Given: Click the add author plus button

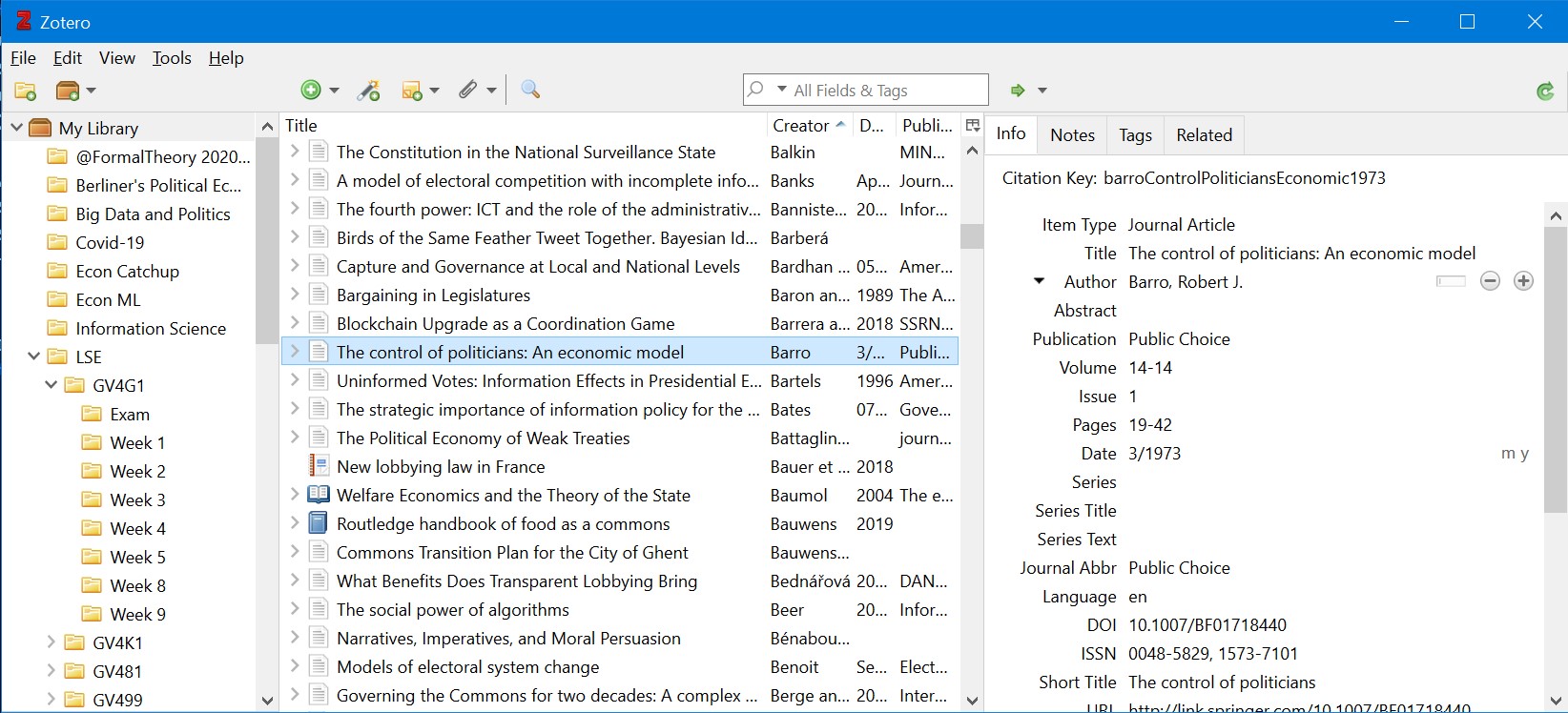Looking at the screenshot, I should (x=1523, y=280).
